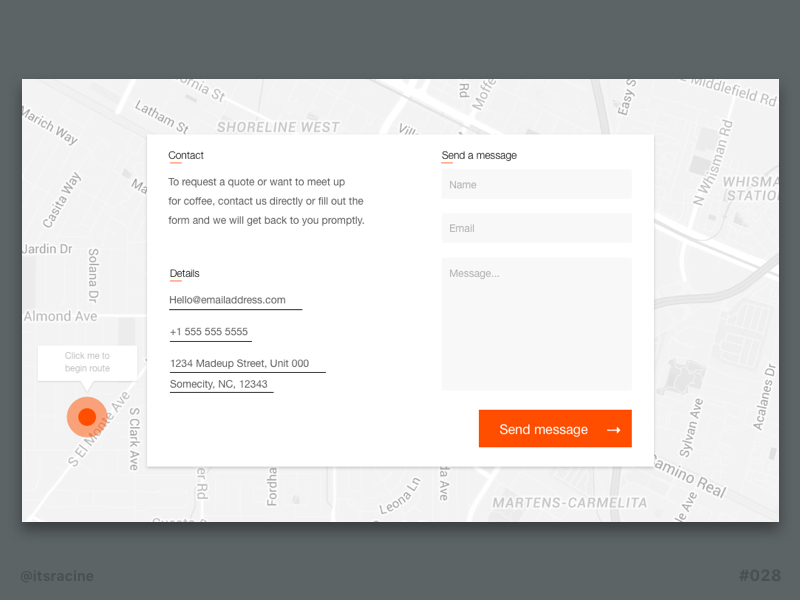Click the Contact section heading
The image size is (800, 600).
[186, 155]
